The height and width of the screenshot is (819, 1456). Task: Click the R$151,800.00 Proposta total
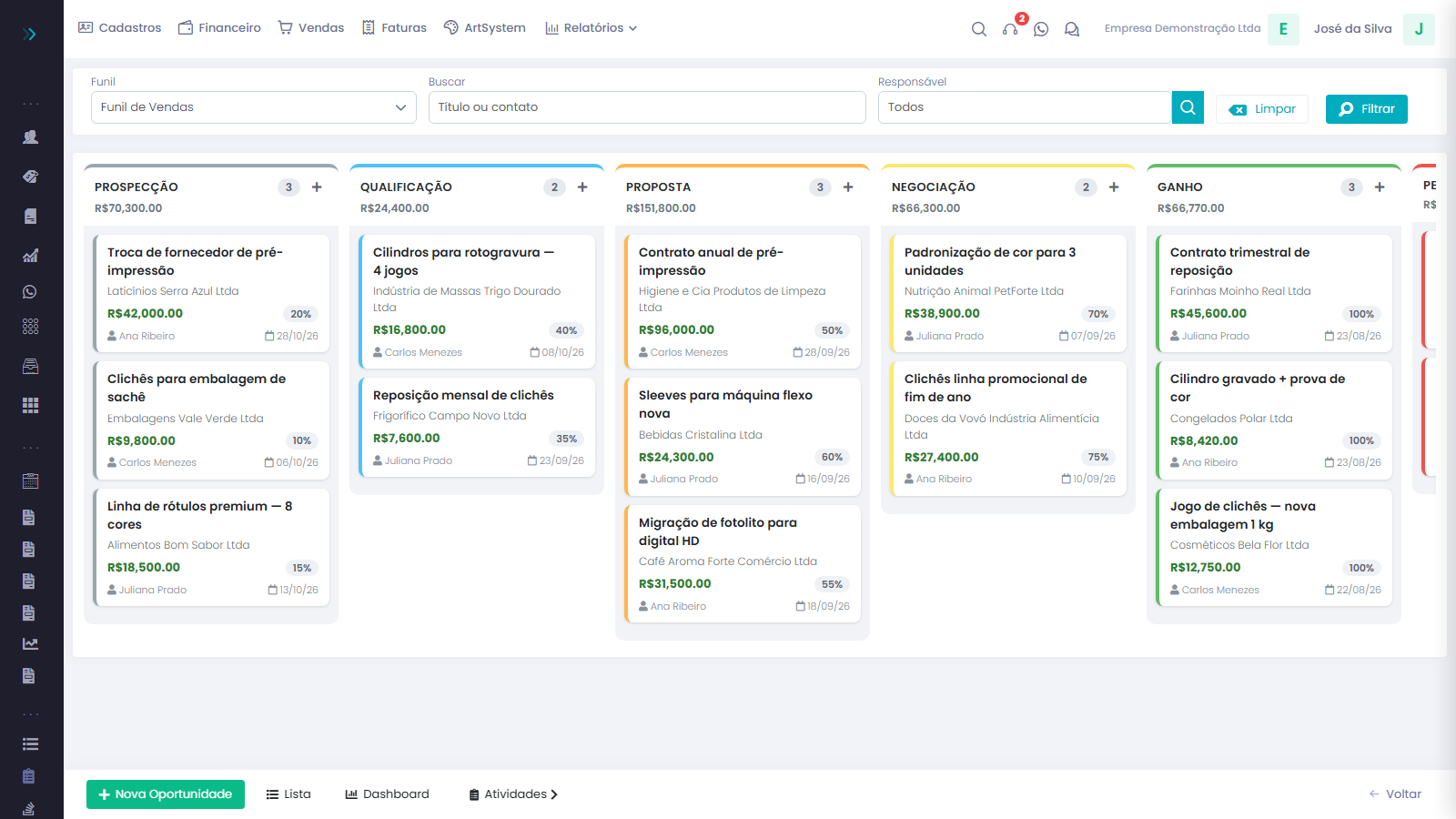(661, 208)
